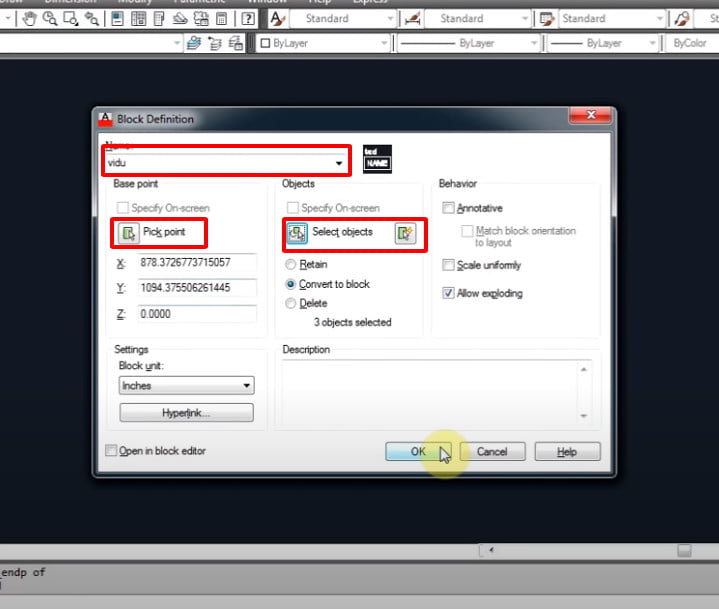Image resolution: width=719 pixels, height=609 pixels.
Task: Open the dimension style Standard dropdown
Action: point(477,19)
